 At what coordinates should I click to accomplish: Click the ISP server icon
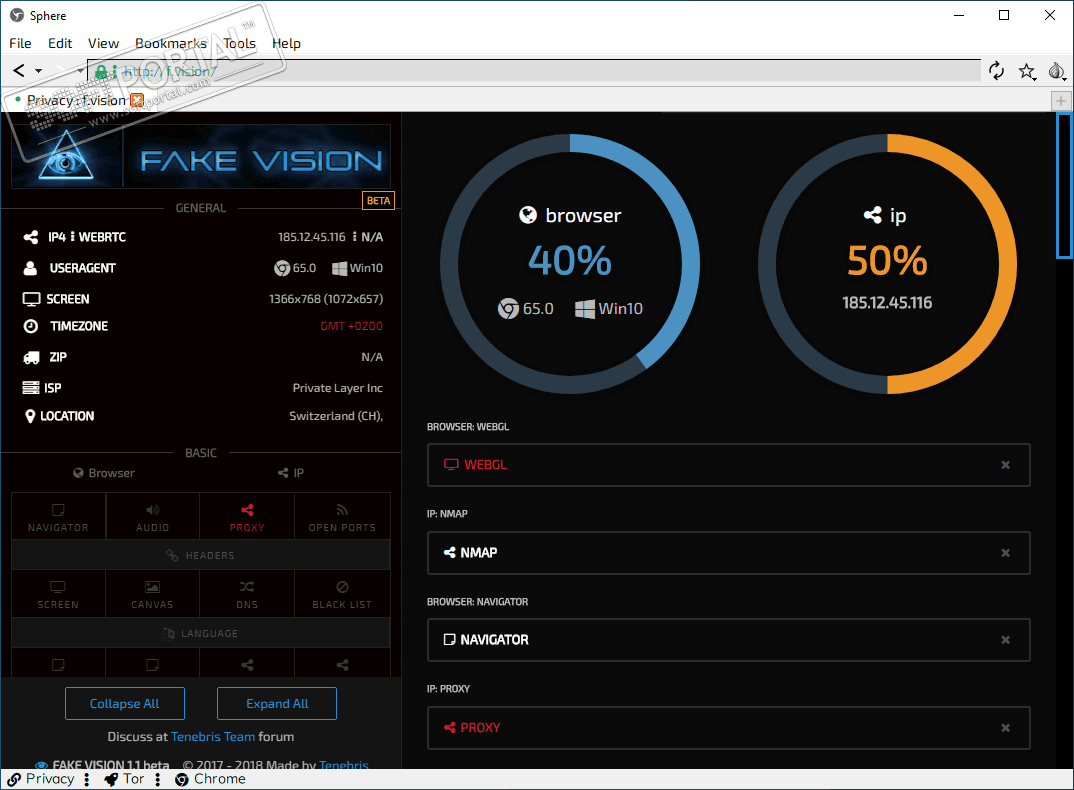(31, 388)
